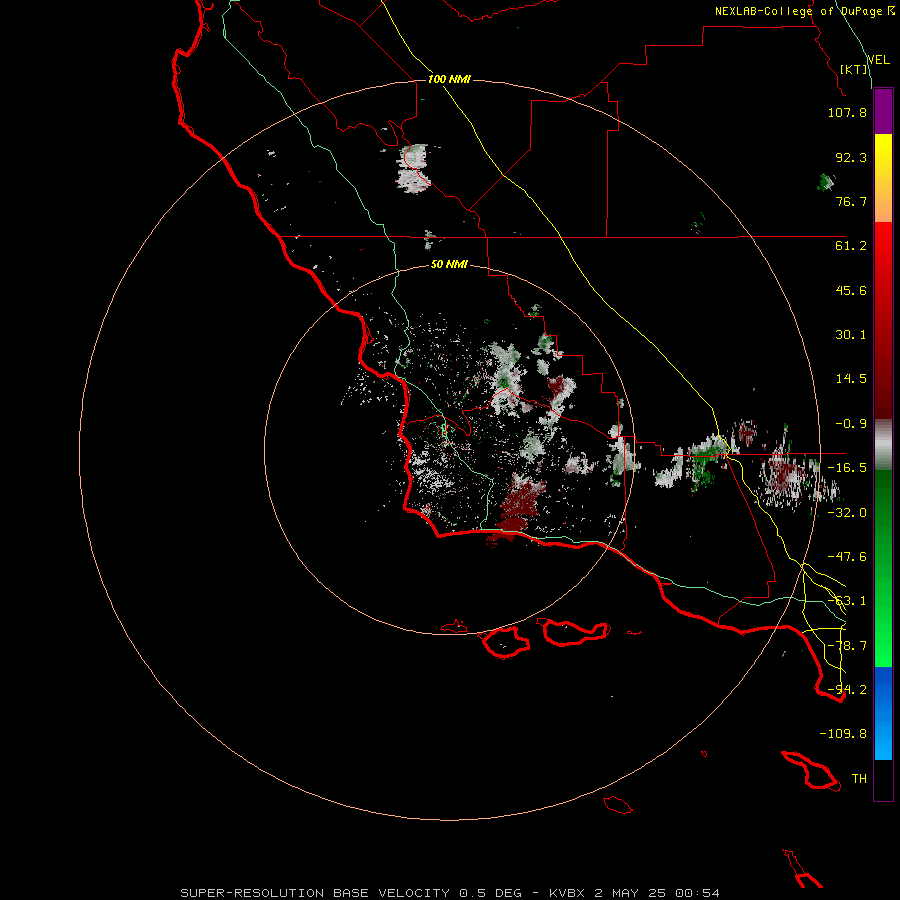
Task: Click the -0.9 legend value
Action: 851,424
